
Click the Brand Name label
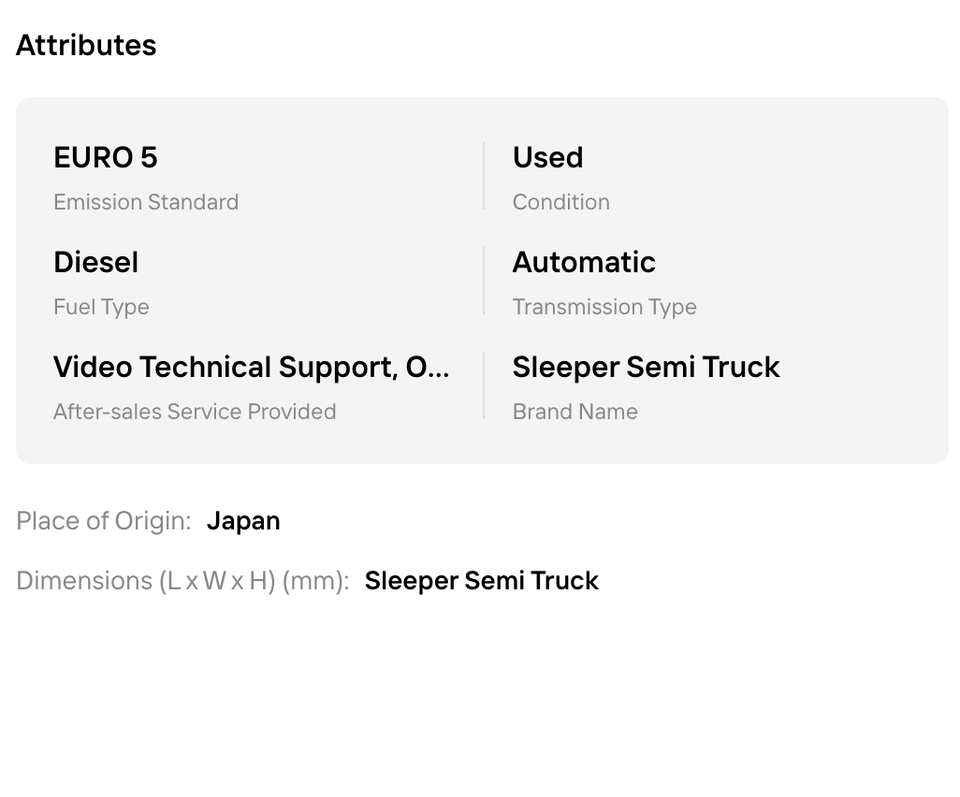click(x=575, y=411)
